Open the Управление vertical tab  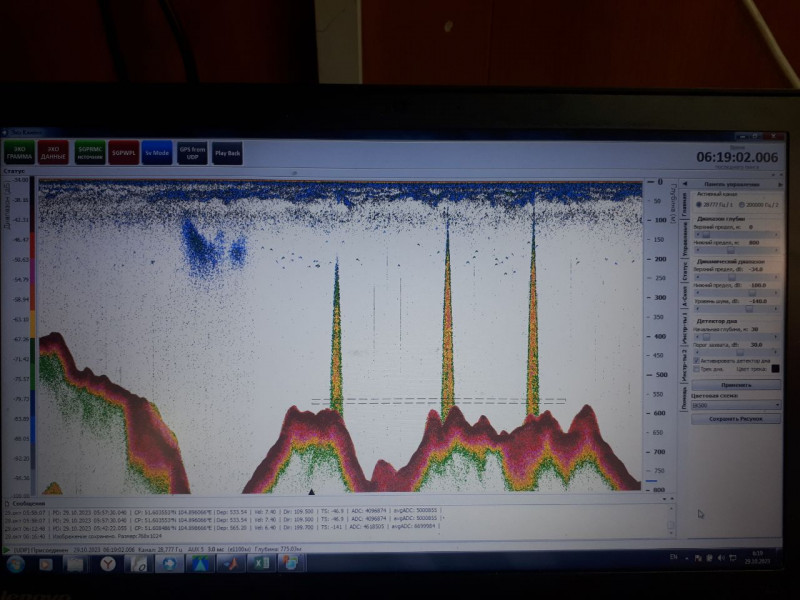(684, 237)
